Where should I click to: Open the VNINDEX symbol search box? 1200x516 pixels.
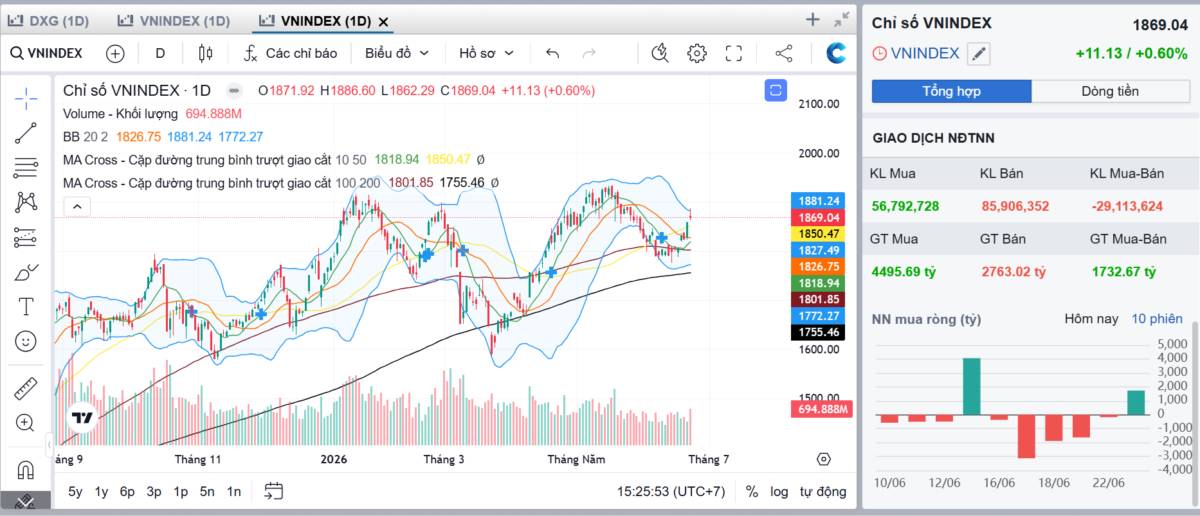click(47, 53)
